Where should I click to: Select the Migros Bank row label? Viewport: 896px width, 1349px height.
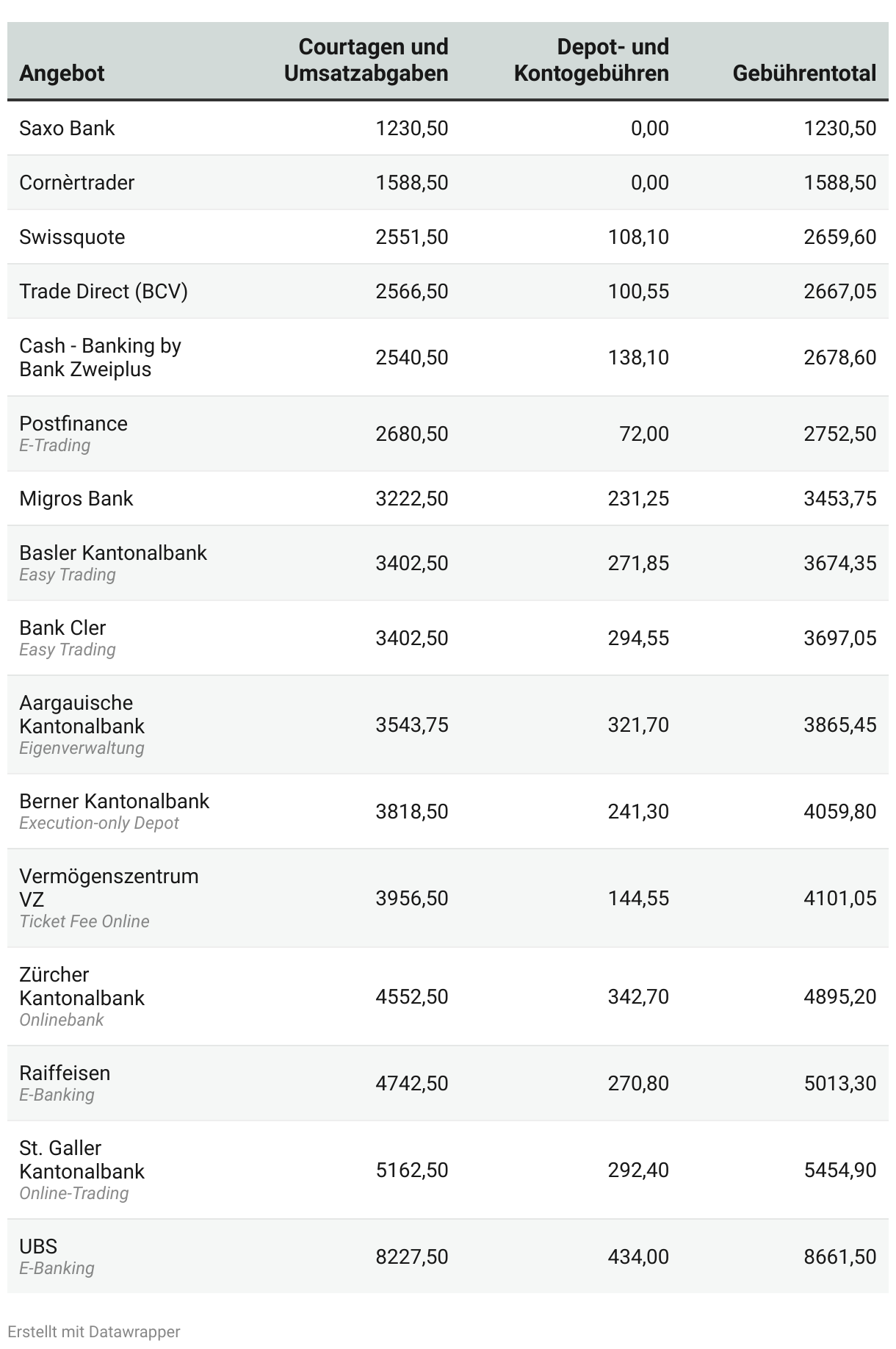click(76, 499)
